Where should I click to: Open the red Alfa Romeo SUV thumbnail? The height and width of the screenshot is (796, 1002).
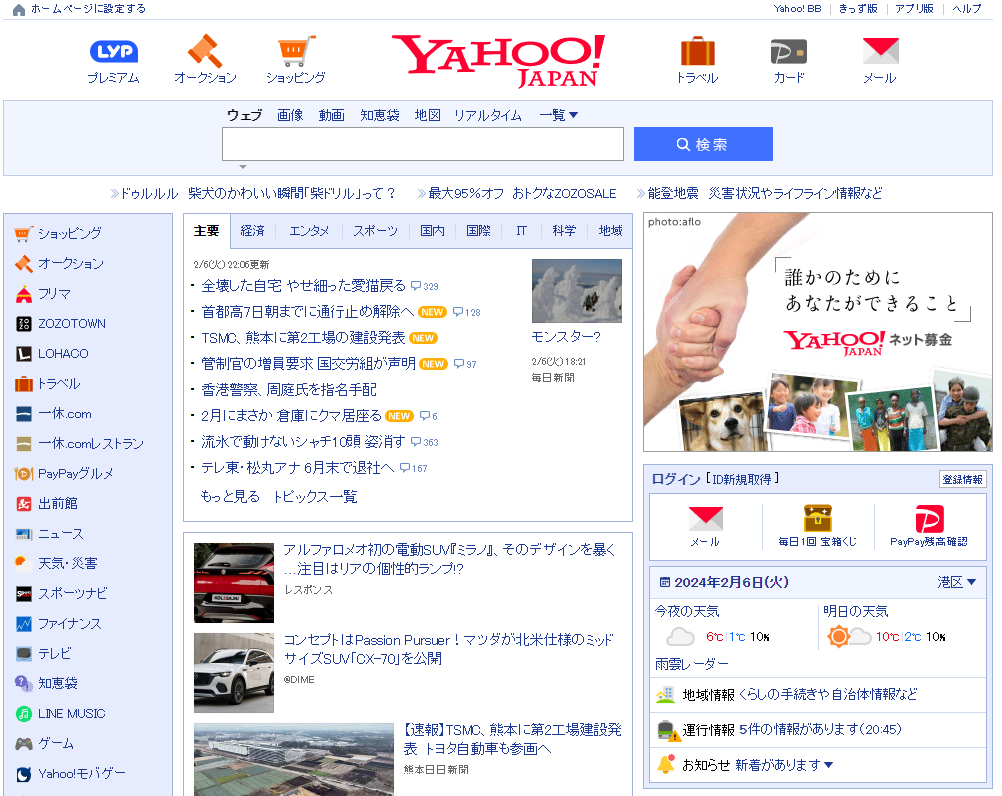click(x=234, y=583)
